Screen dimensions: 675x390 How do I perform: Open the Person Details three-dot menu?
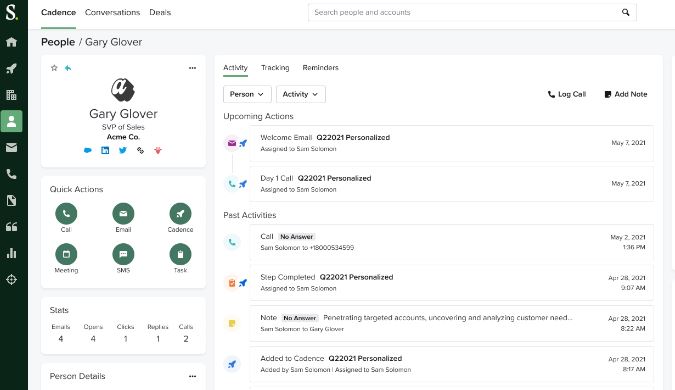click(192, 376)
